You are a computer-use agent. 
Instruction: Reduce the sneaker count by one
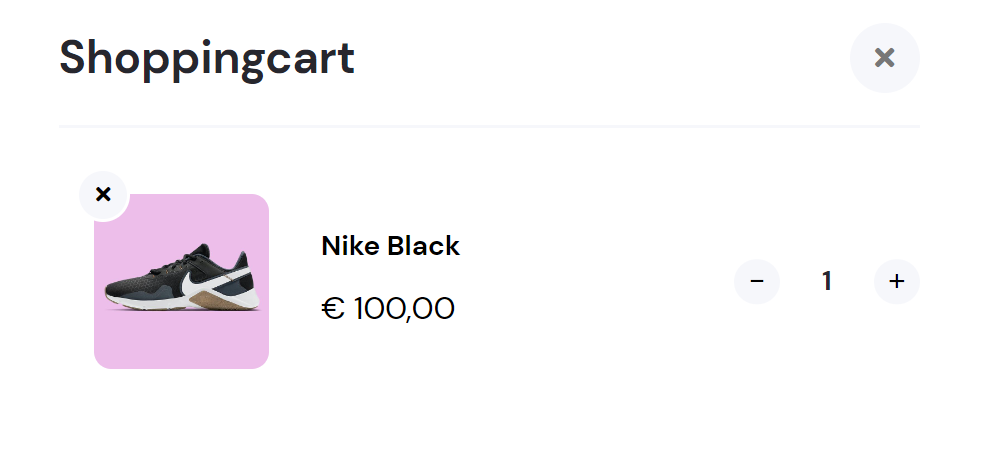point(757,281)
